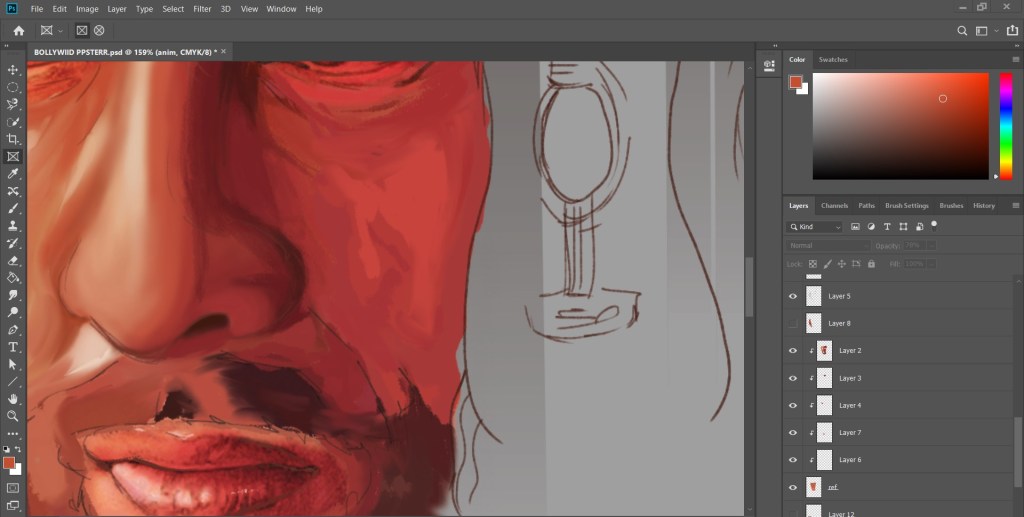This screenshot has width=1024, height=517.
Task: Hide the ref layer visibility
Action: (x=793, y=488)
